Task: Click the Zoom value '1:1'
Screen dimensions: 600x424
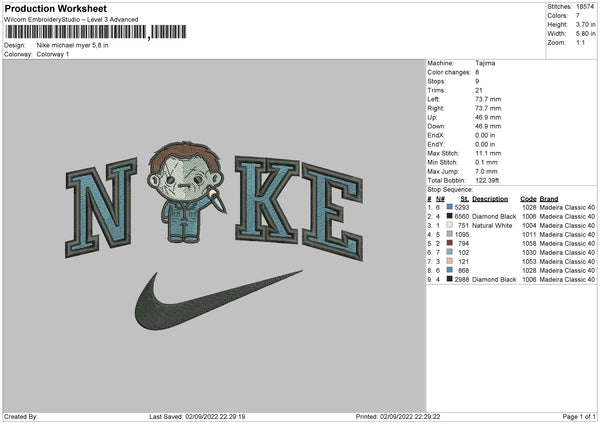Action: click(x=580, y=42)
